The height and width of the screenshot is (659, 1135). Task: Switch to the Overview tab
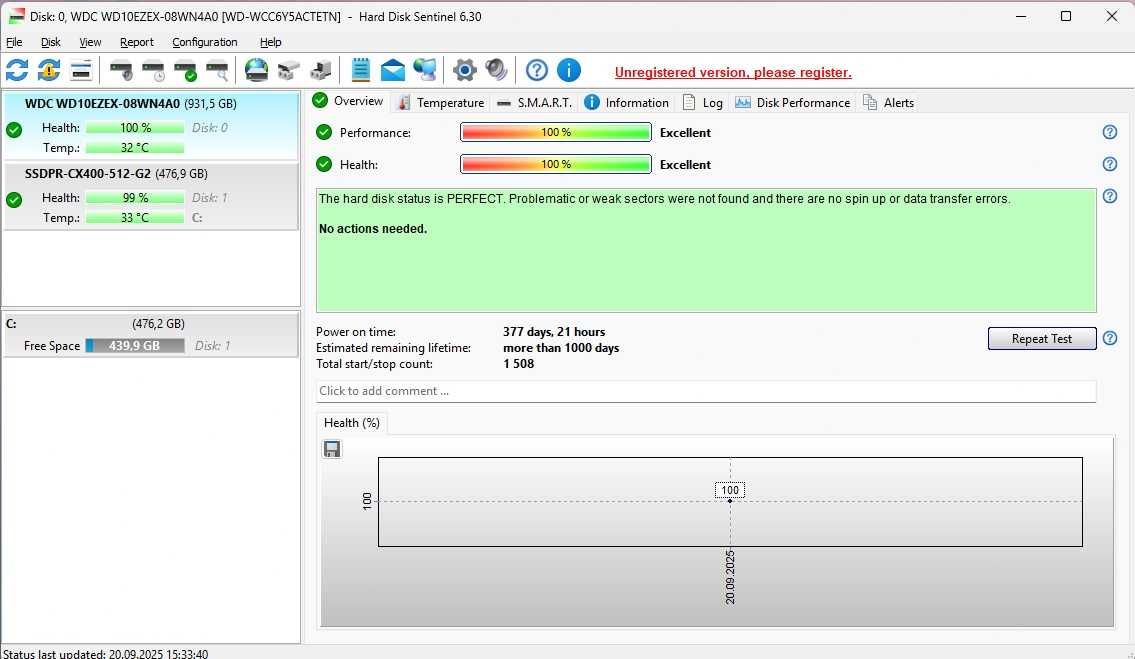[349, 101]
